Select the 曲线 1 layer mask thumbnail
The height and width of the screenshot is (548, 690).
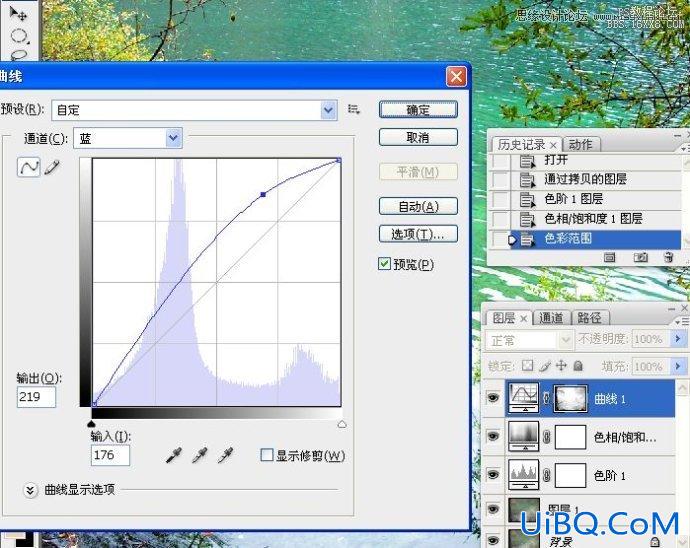(x=571, y=398)
